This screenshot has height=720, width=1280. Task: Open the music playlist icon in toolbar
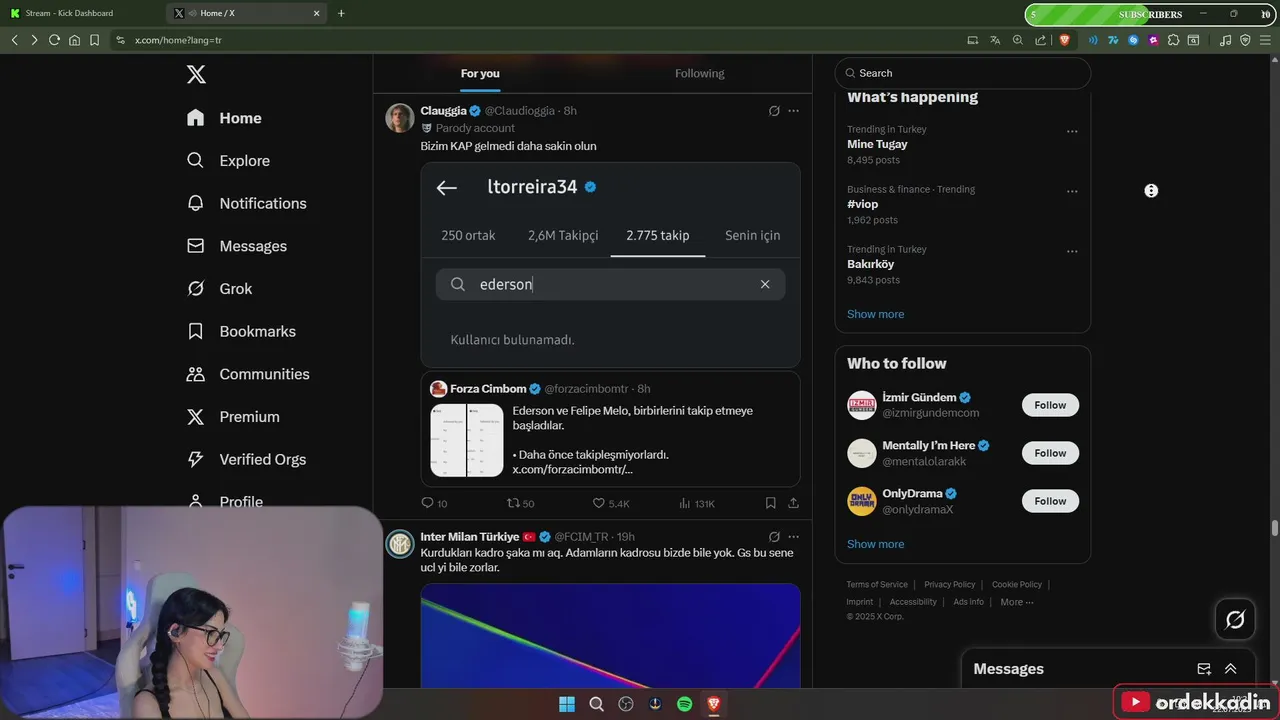tap(1225, 40)
